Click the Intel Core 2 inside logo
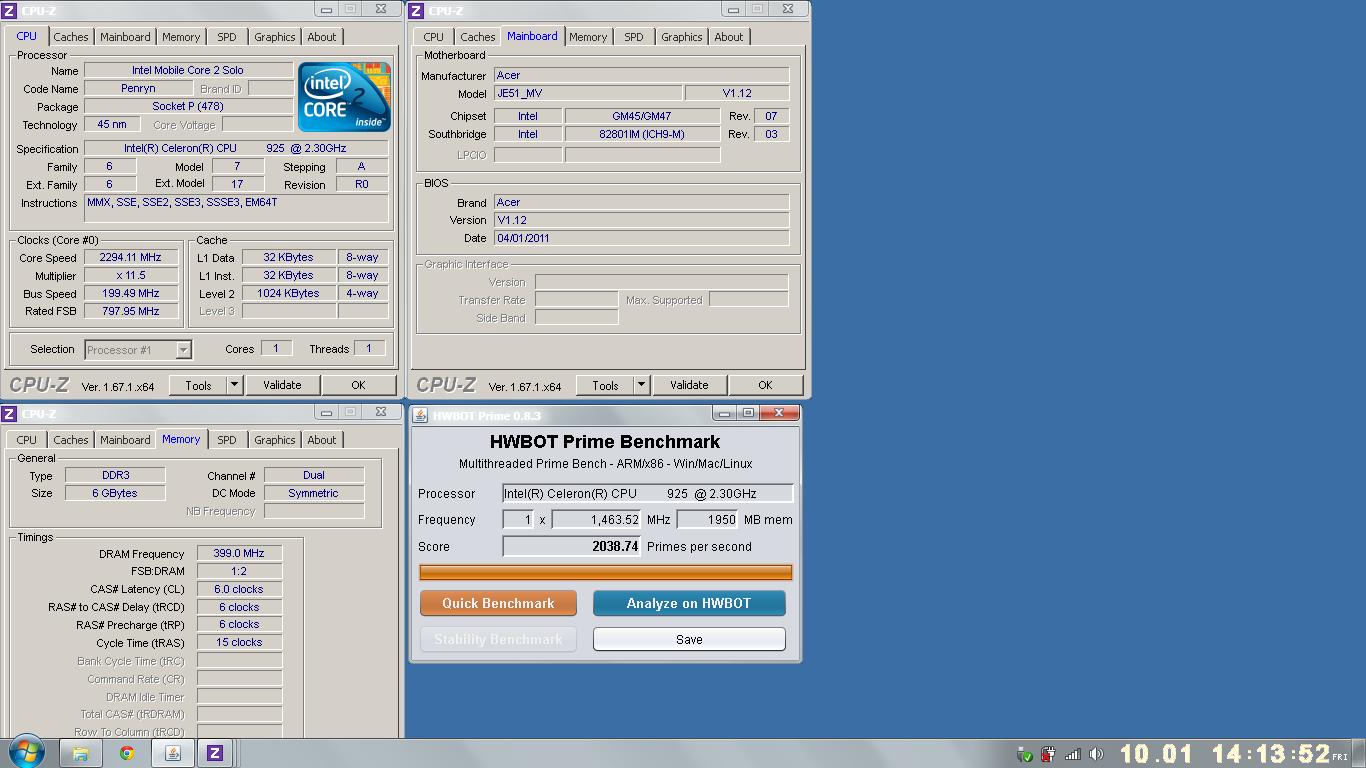This screenshot has height=768, width=1366. 344,97
